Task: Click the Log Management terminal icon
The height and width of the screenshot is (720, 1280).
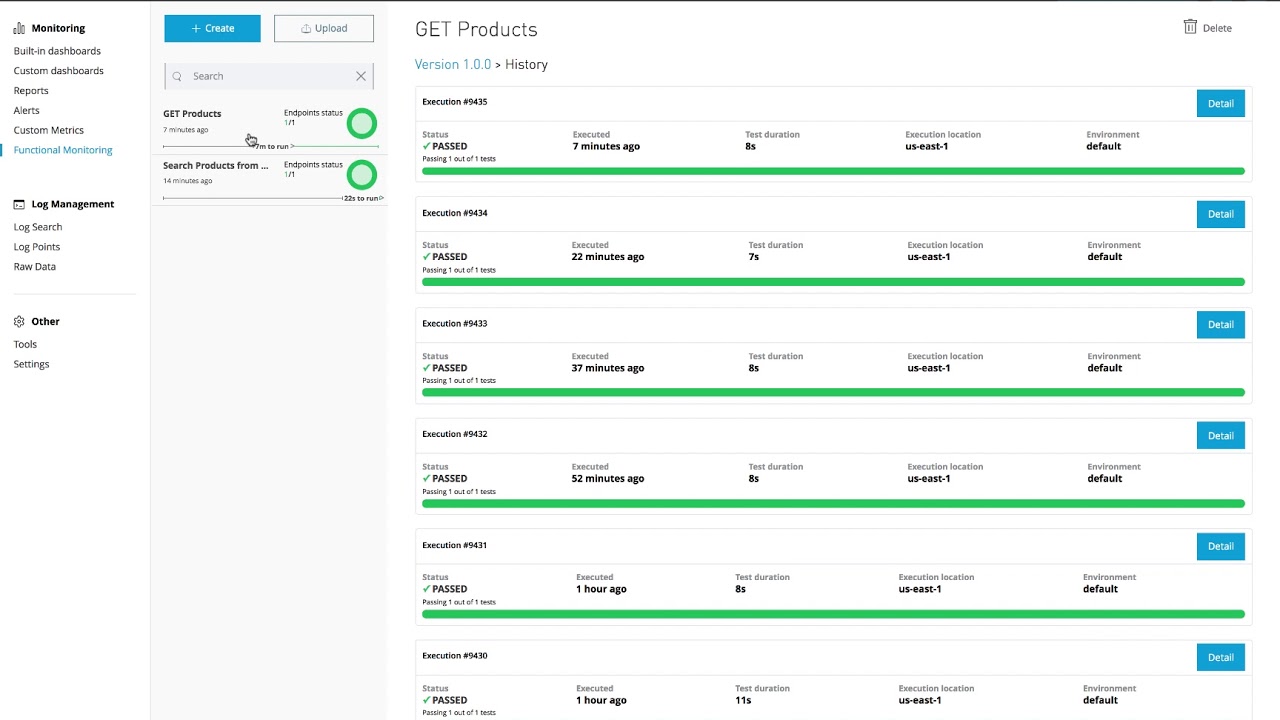Action: (19, 204)
